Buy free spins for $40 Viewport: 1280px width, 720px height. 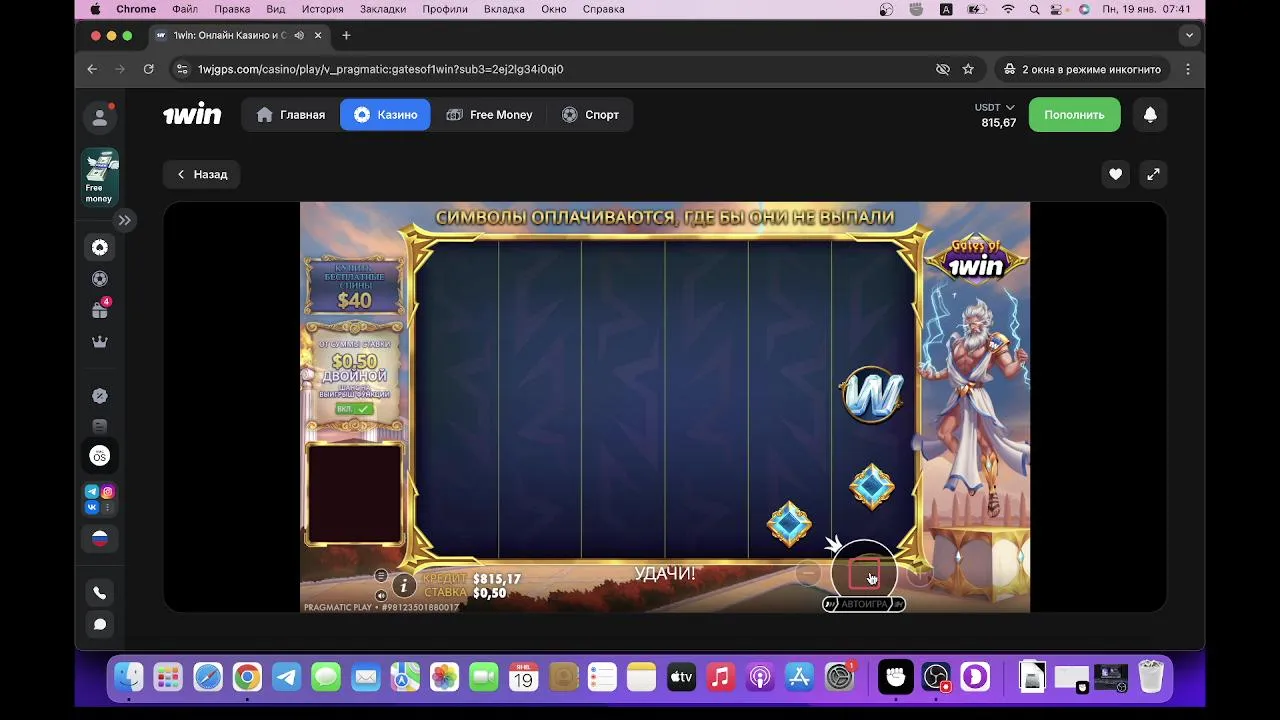[x=354, y=286]
